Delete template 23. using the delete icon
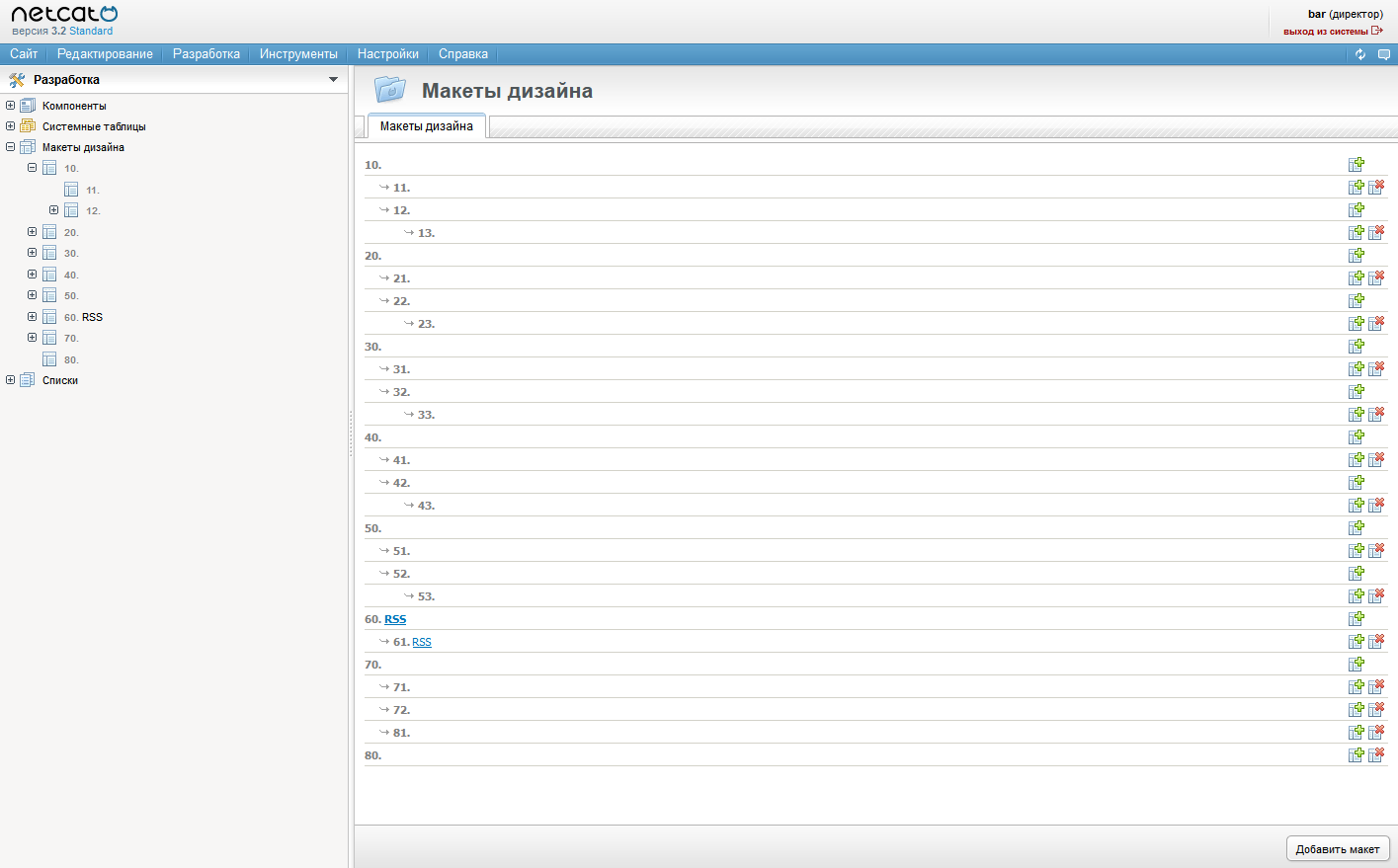 pos(1376,324)
